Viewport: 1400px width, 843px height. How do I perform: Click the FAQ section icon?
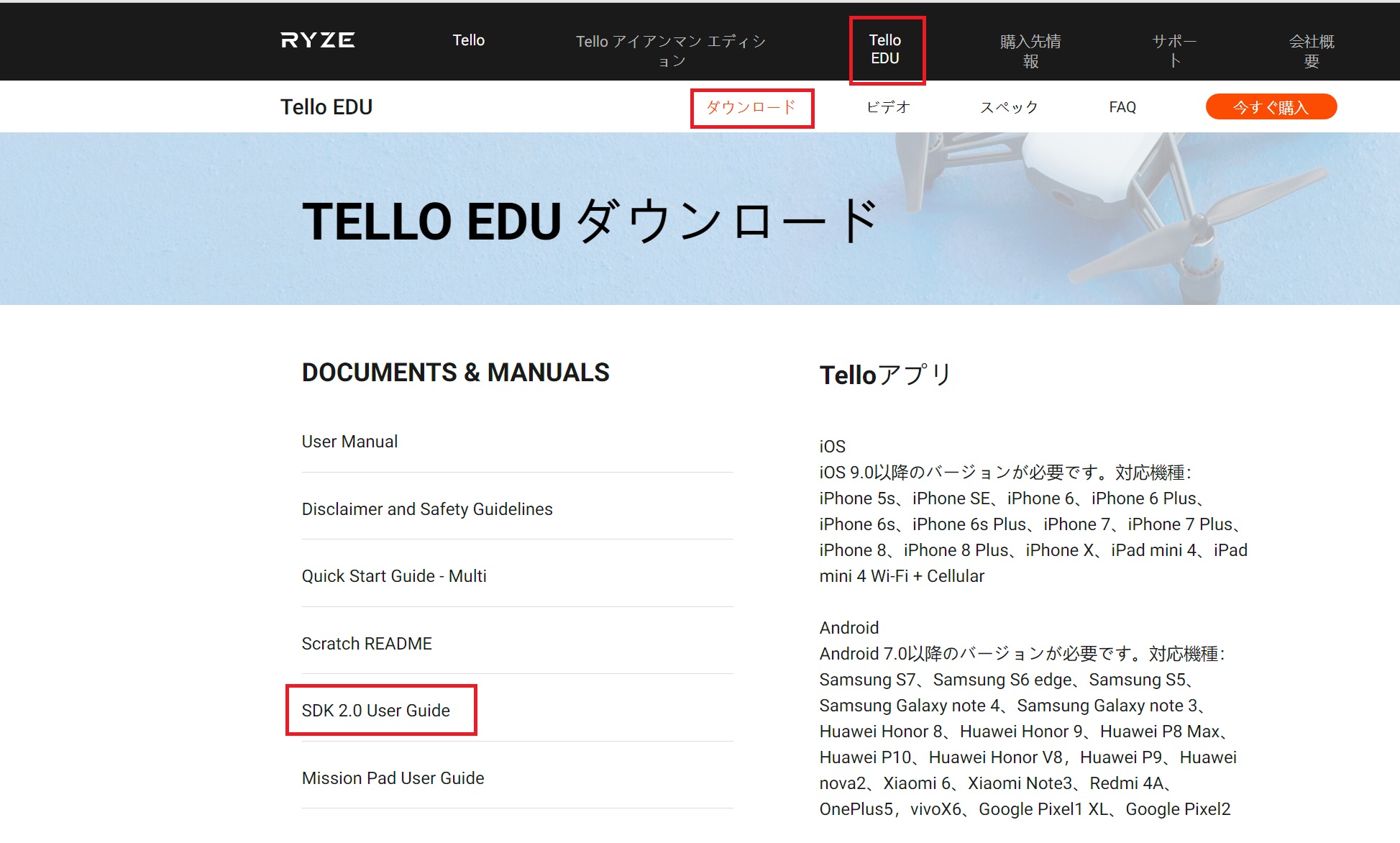pos(1123,108)
